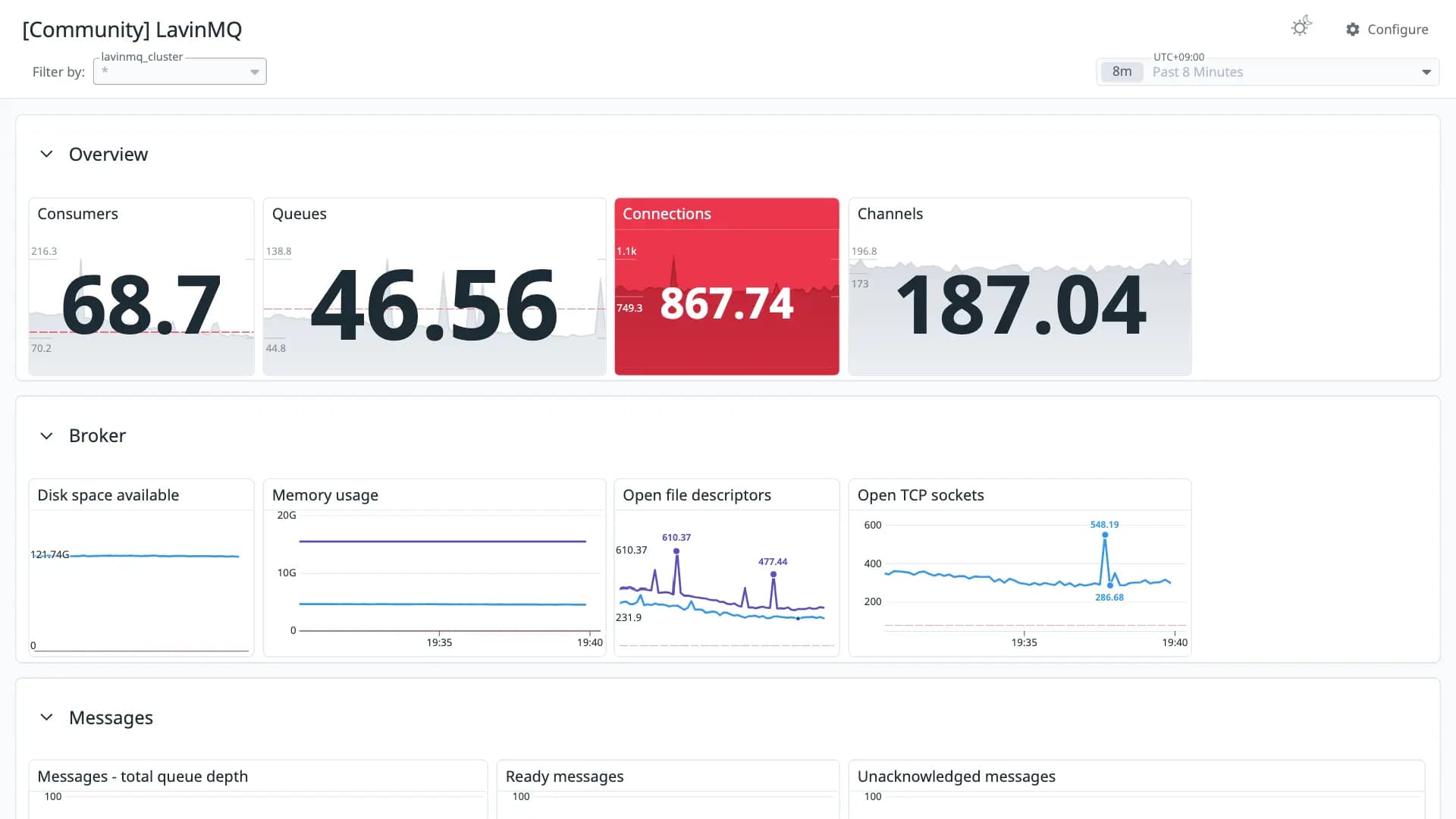Open the Configure settings
1456x819 pixels.
click(x=1387, y=29)
